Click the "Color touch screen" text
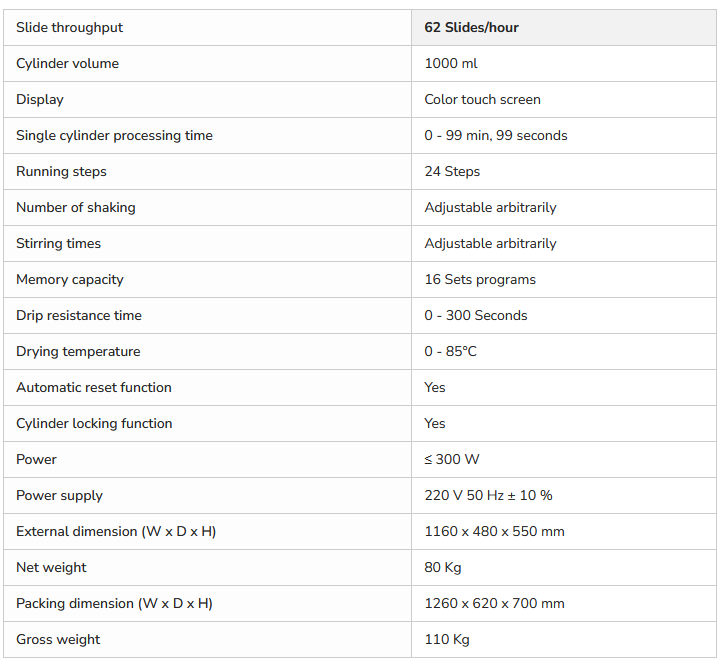Viewport: 724px width, 666px height. pos(482,100)
